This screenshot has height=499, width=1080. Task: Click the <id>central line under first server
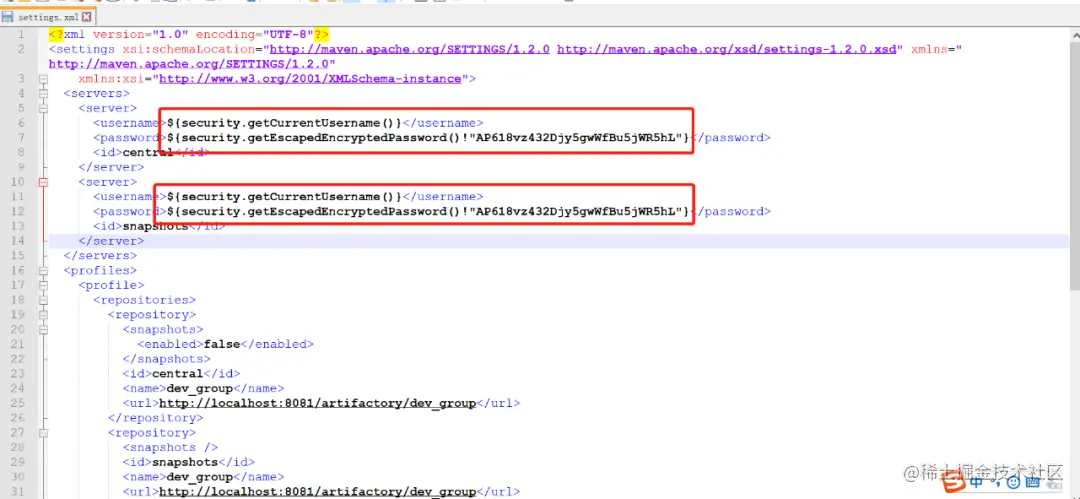click(151, 152)
